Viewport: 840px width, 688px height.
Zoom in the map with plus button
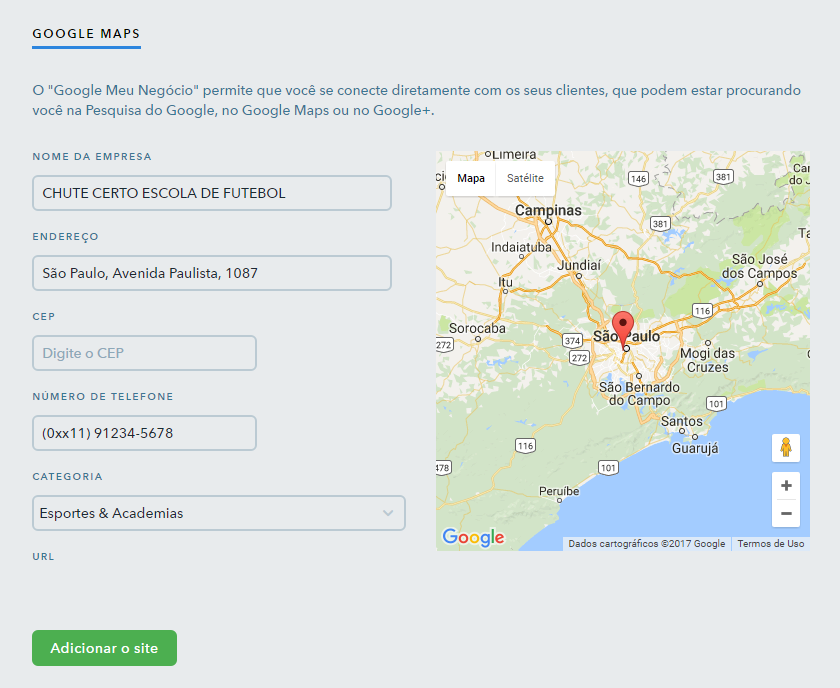(x=786, y=486)
